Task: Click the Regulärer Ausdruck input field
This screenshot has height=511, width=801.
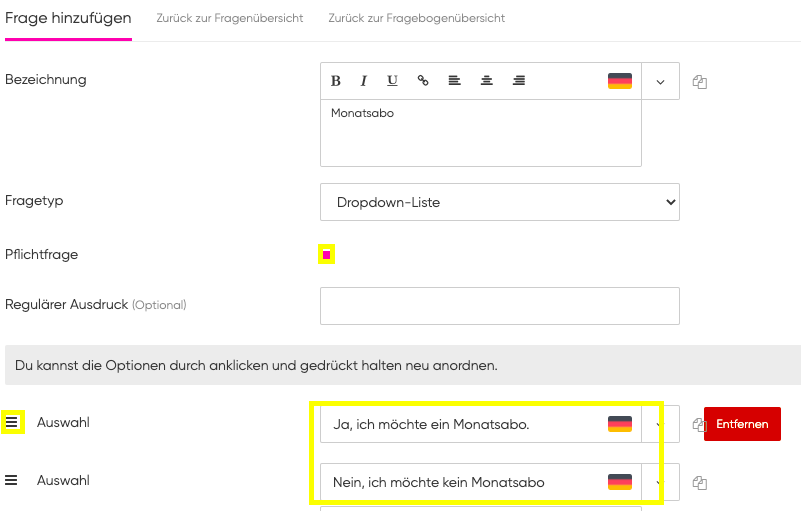Action: [500, 306]
